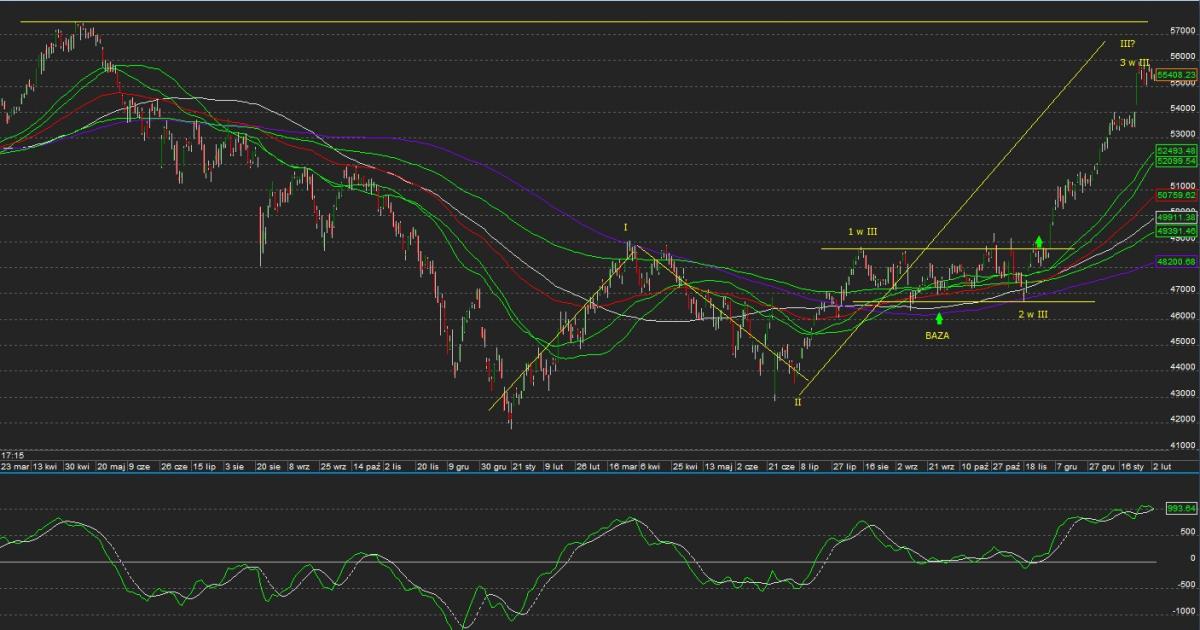Select the wave 'II' label at the low
This screenshot has height=630, width=1200.
(798, 402)
